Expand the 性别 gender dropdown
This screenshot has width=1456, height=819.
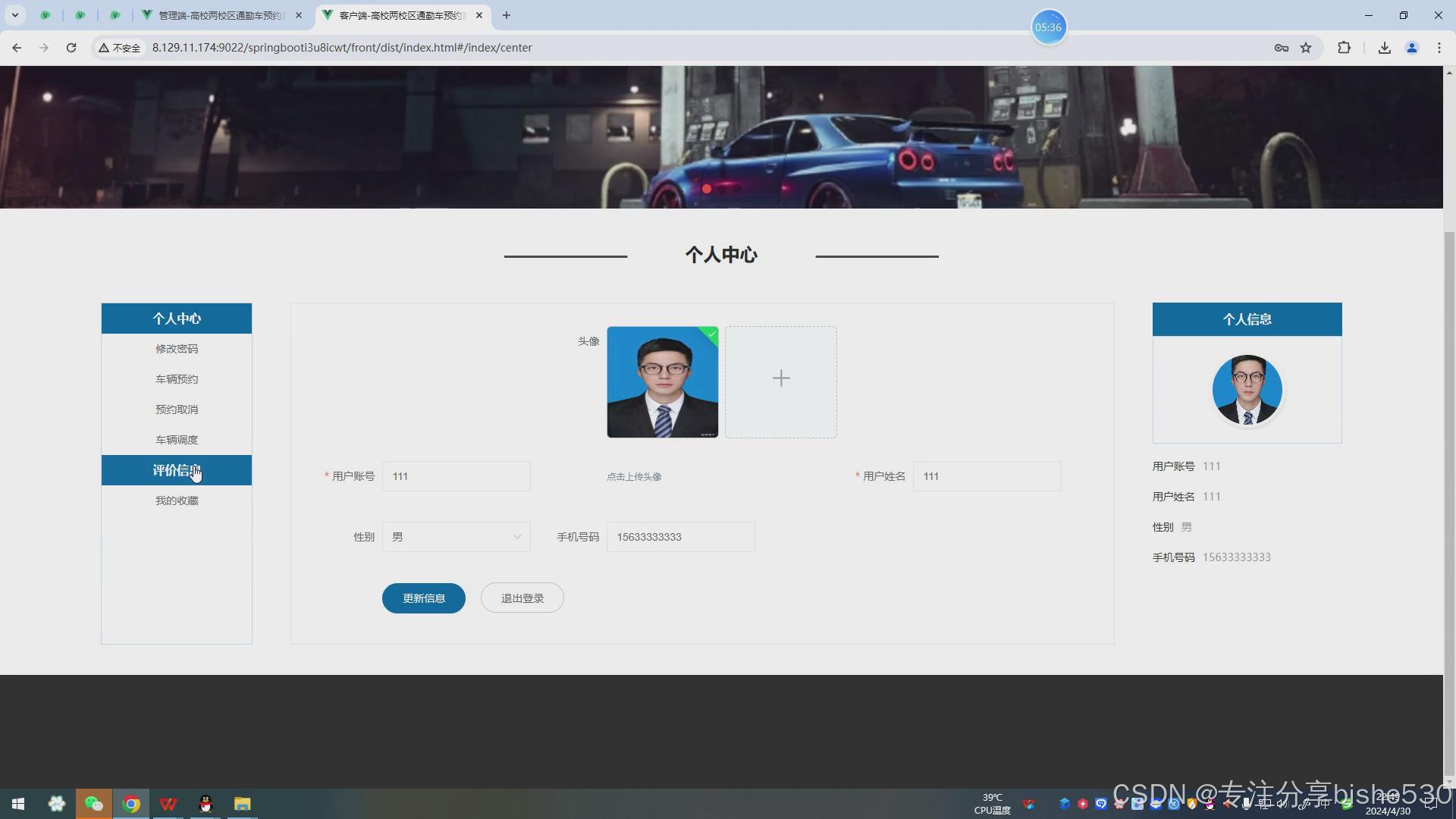[456, 537]
